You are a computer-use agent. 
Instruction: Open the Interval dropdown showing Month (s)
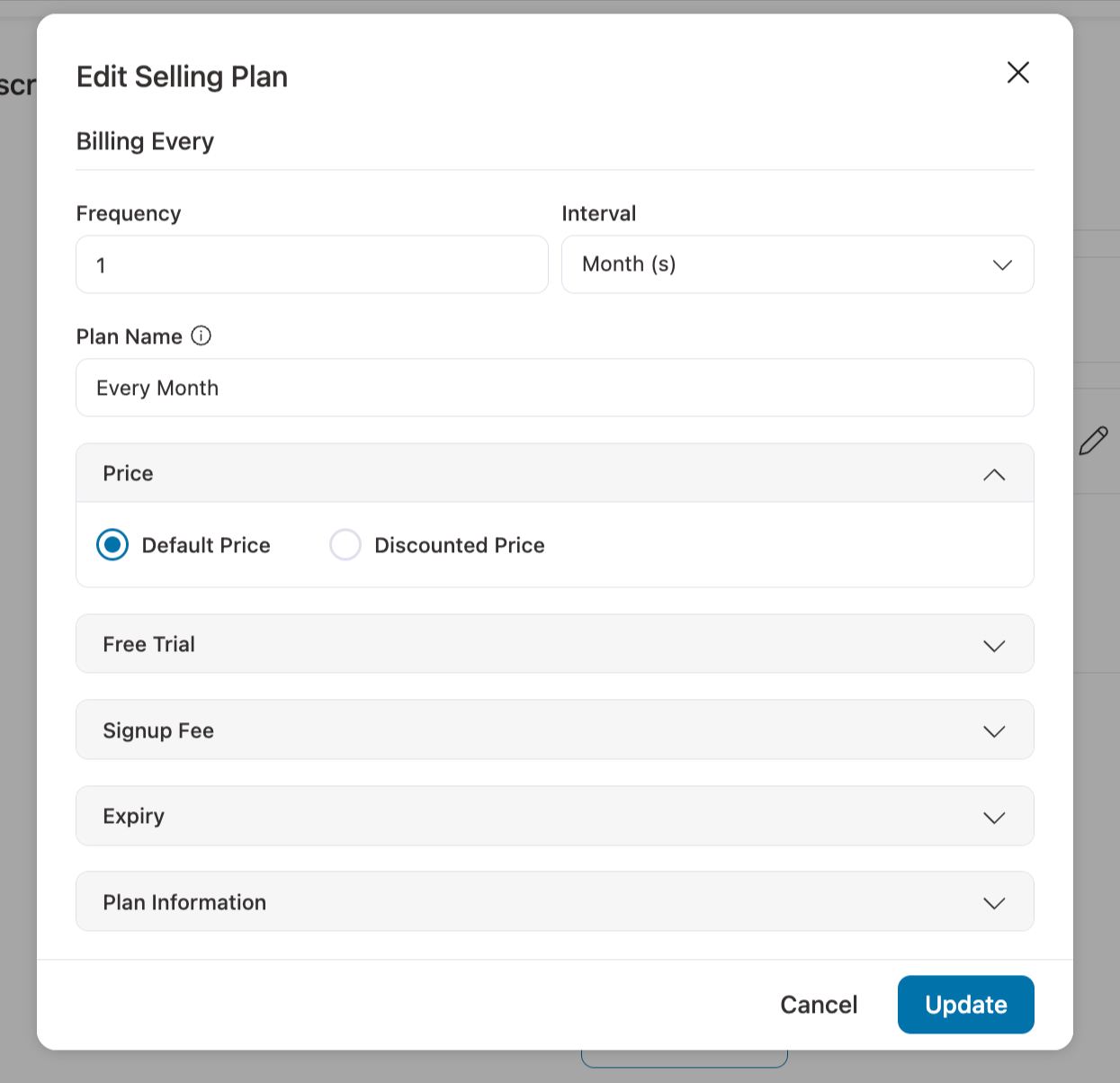(x=798, y=264)
